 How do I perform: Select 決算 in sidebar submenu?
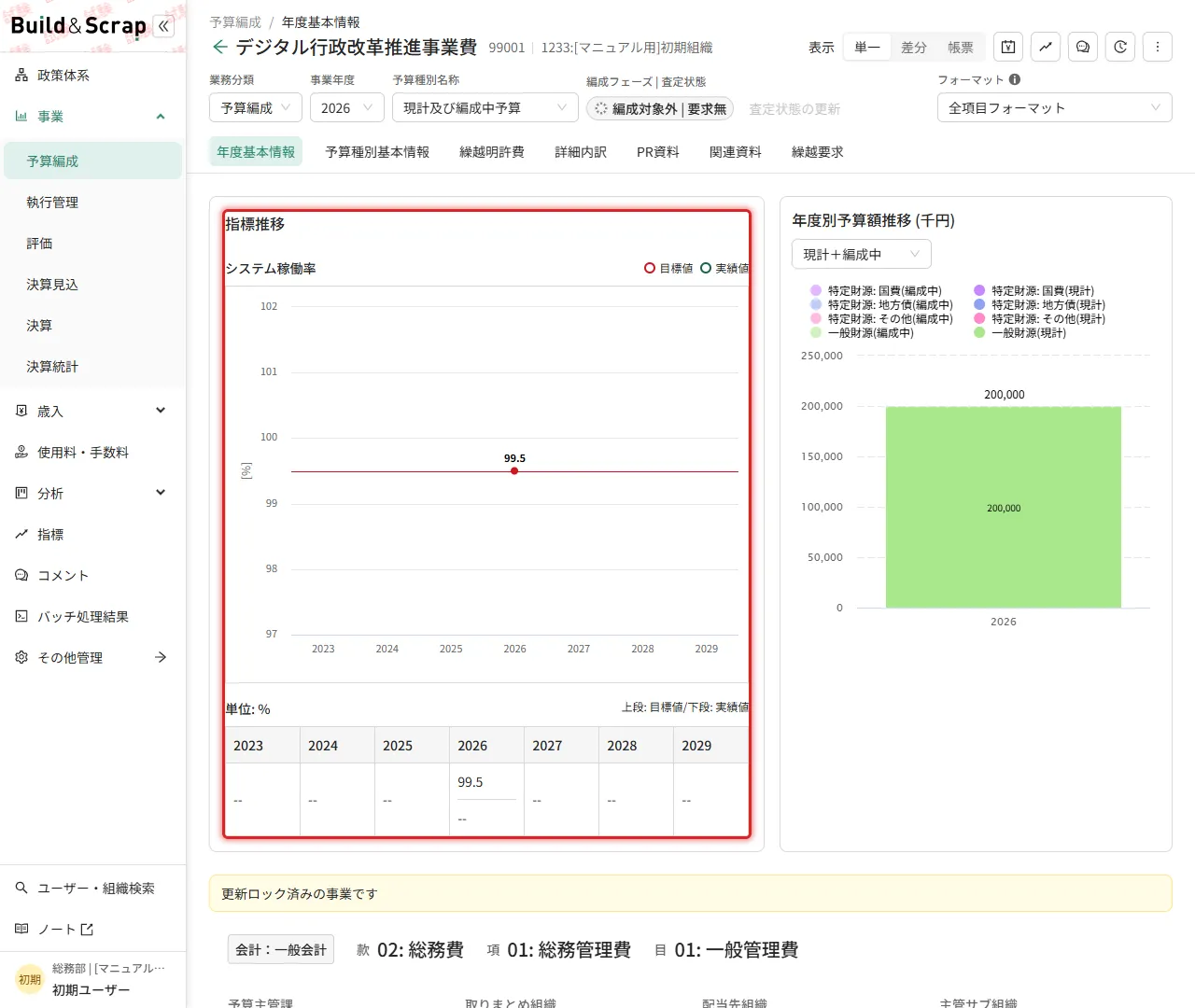[92, 326]
